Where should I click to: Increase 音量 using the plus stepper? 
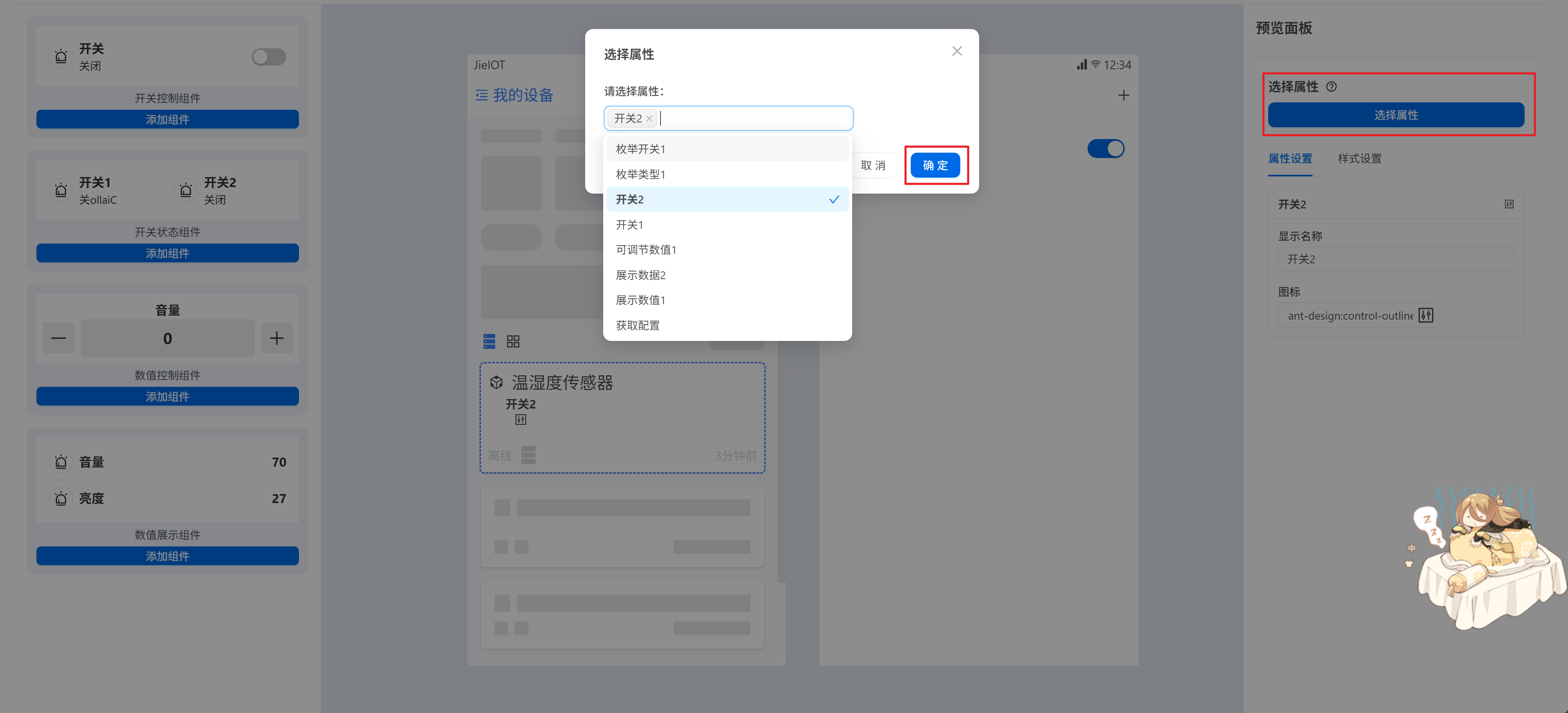coord(276,338)
